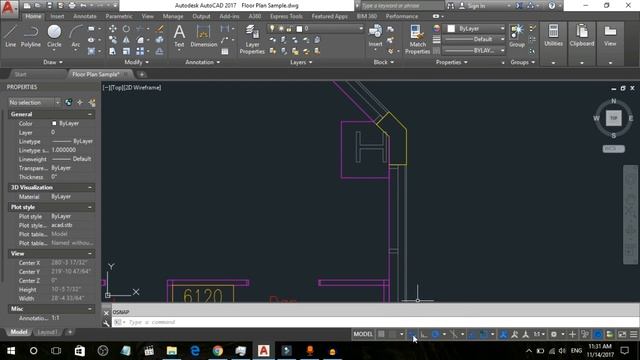Toggle object snap tracking in status bar
Image resolution: width=640 pixels, height=360 pixels.
pyautogui.click(x=472, y=334)
